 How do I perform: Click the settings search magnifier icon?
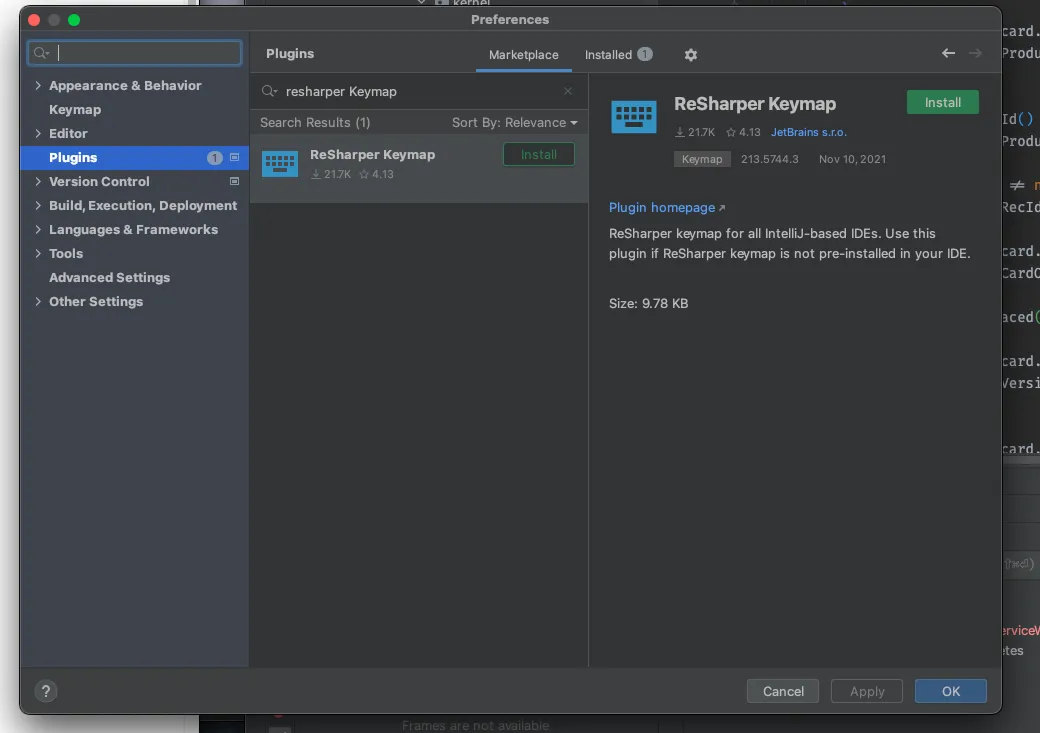click(41, 53)
